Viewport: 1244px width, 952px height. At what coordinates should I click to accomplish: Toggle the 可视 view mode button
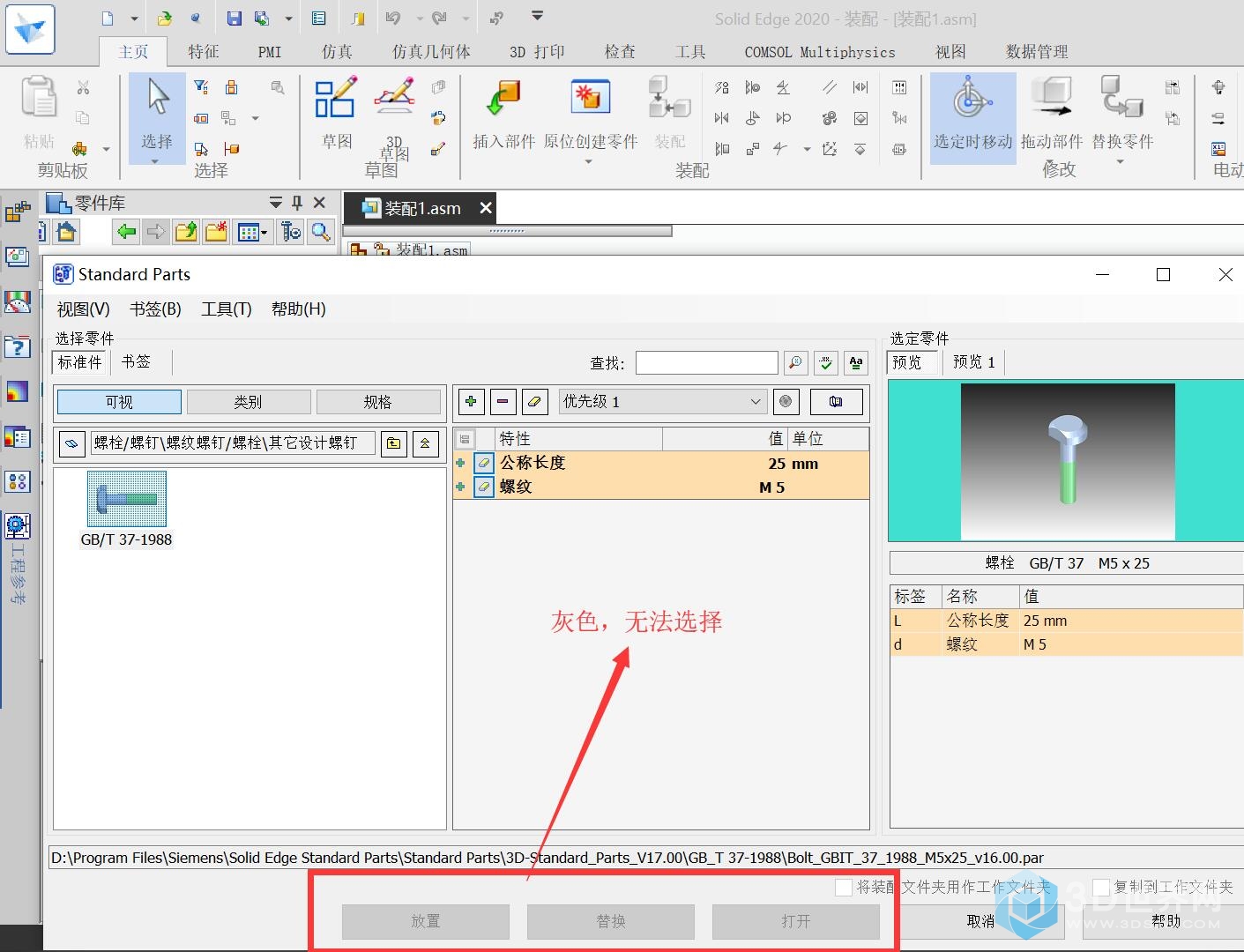tap(119, 402)
